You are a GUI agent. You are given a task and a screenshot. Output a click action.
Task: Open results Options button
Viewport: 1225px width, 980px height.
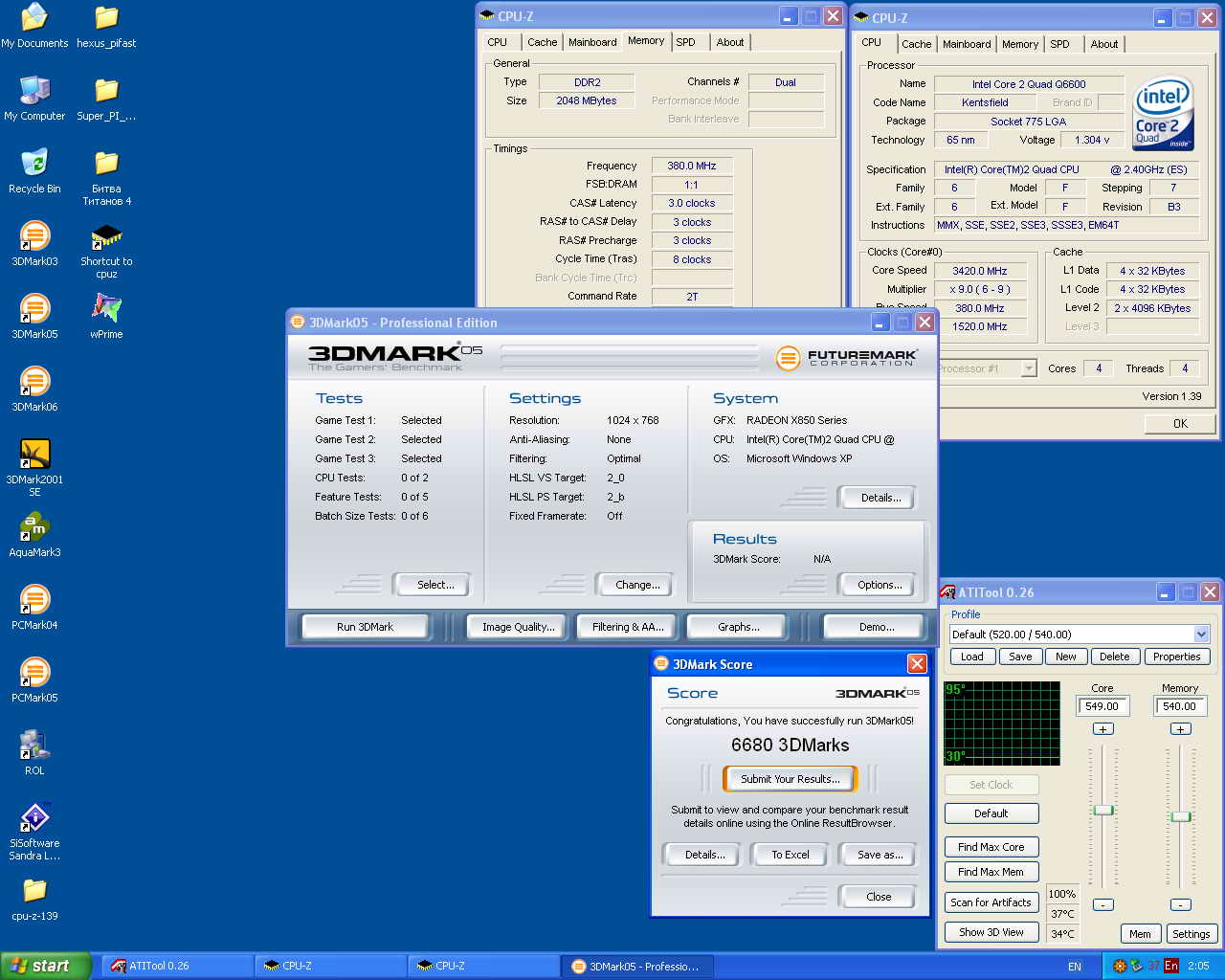point(880,585)
